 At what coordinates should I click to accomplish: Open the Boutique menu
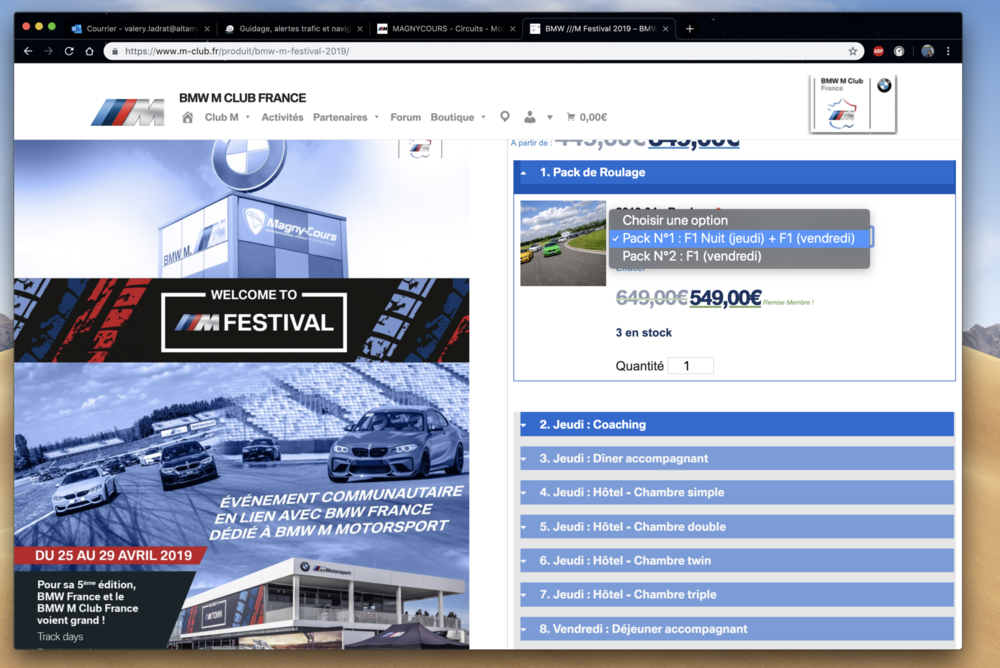(x=458, y=117)
